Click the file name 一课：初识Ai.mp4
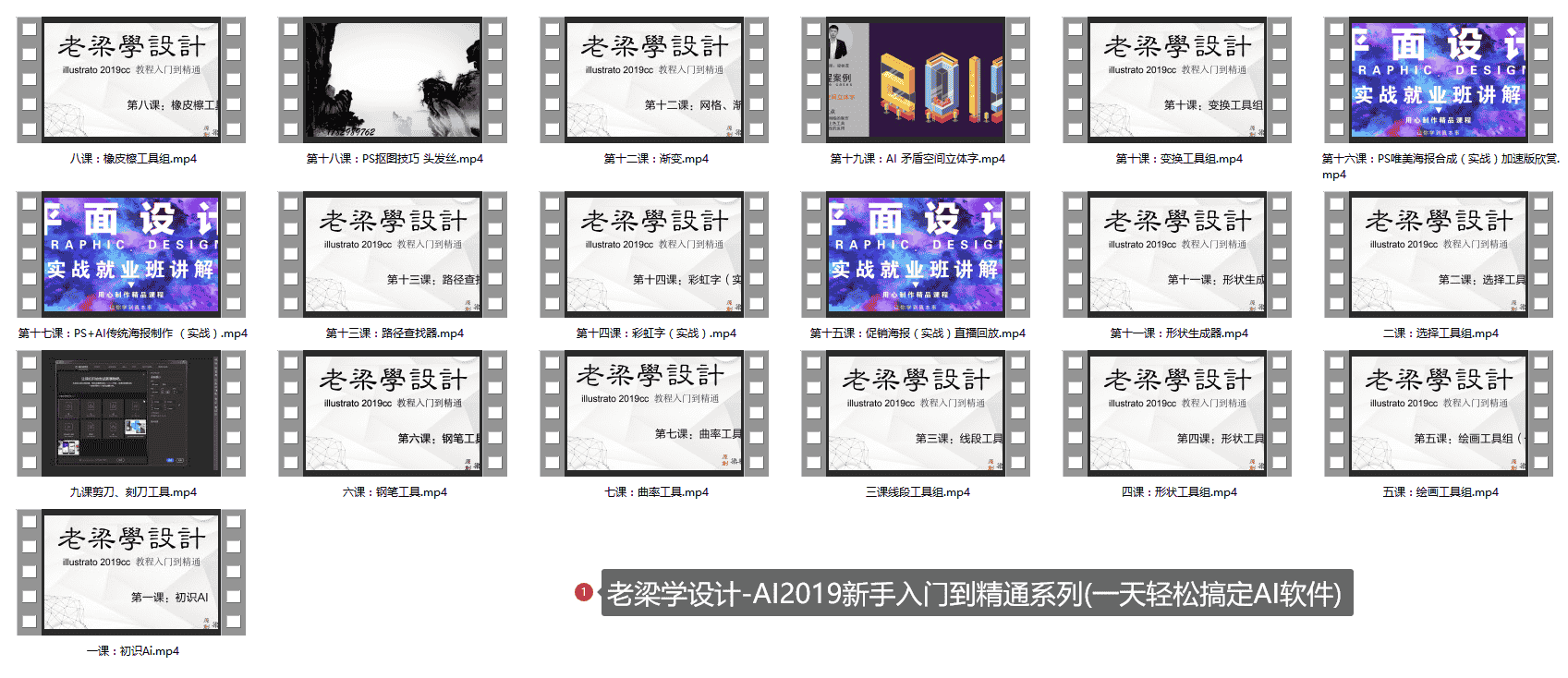Image resolution: width=1568 pixels, height=678 pixels. [133, 651]
